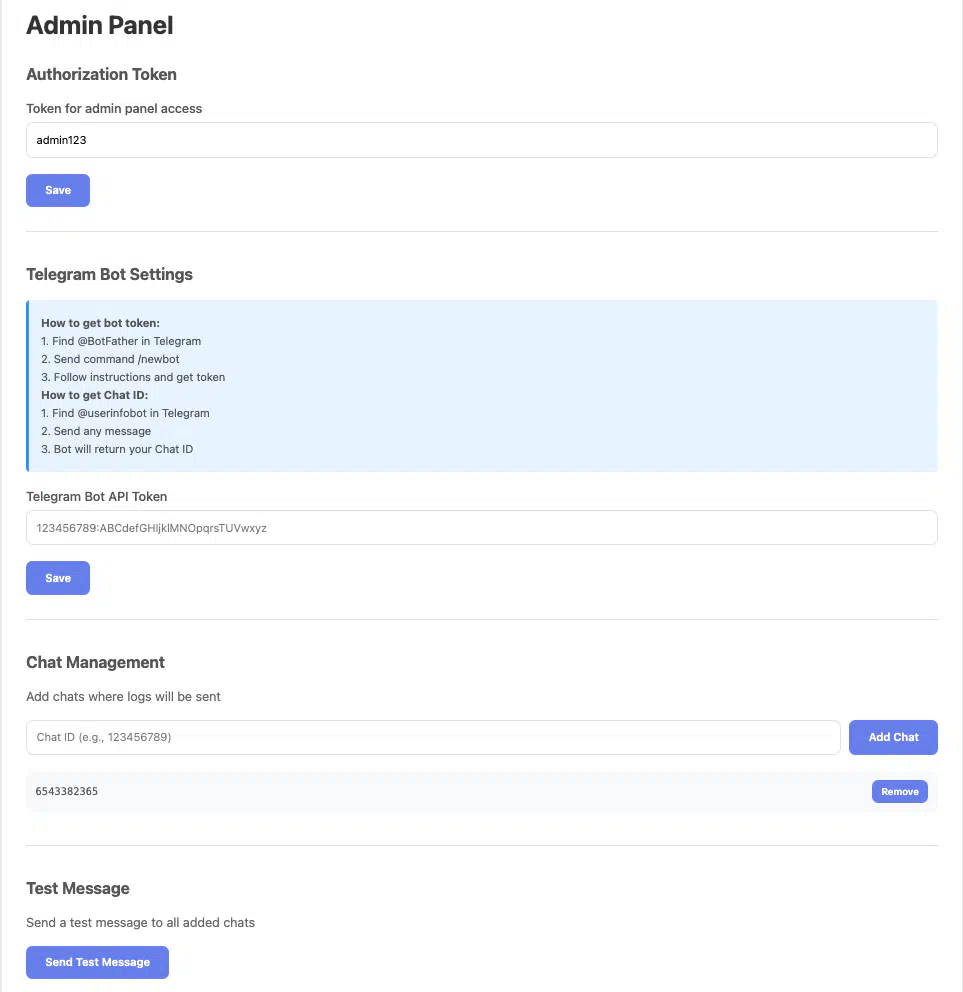The width and height of the screenshot is (963, 992).
Task: Click the "Token for admin panel access" label
Action: [x=114, y=108]
